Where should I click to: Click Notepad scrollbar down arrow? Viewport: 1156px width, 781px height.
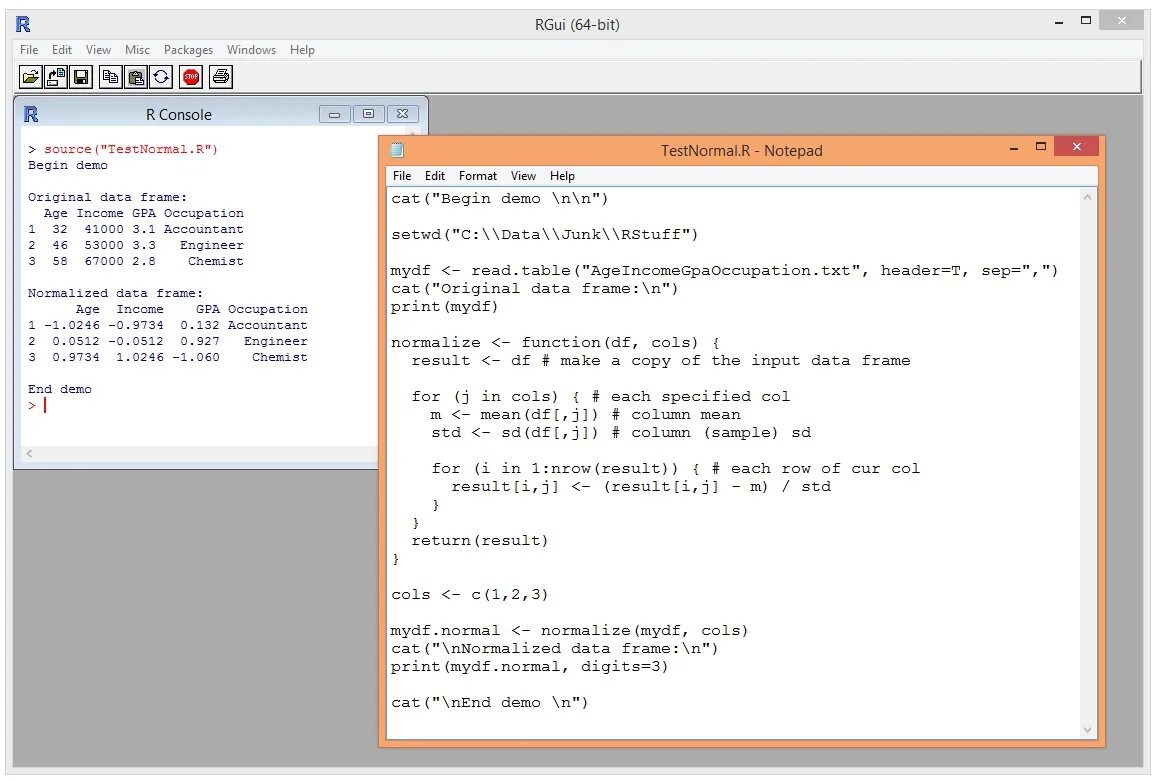(1087, 730)
